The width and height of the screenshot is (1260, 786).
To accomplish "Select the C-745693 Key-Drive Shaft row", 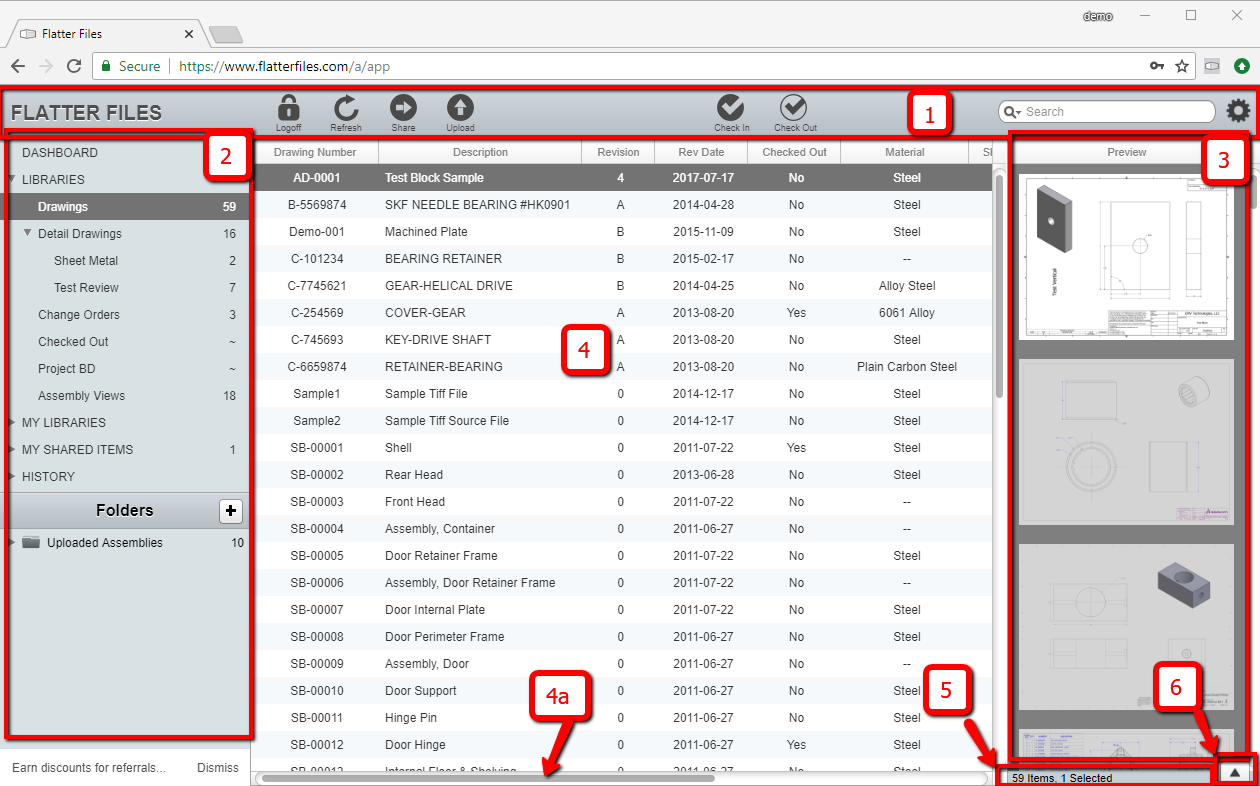I will coord(623,340).
